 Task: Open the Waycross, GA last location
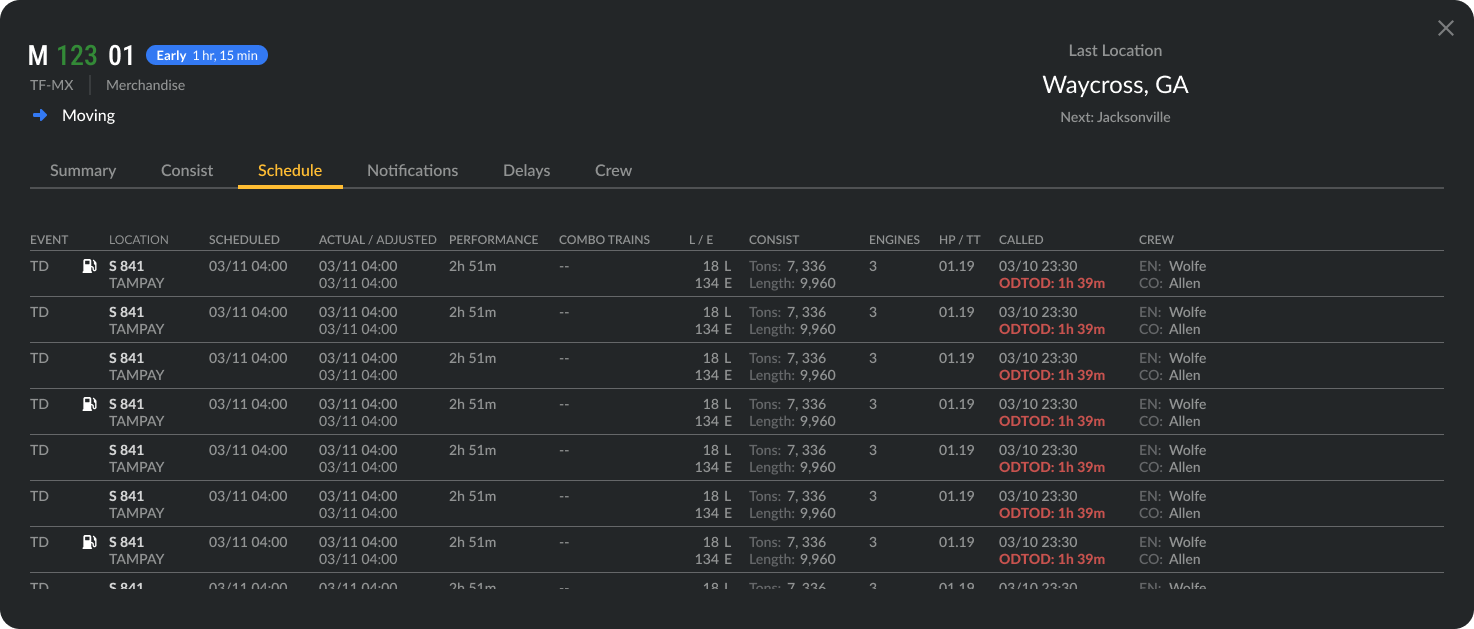pos(1115,84)
